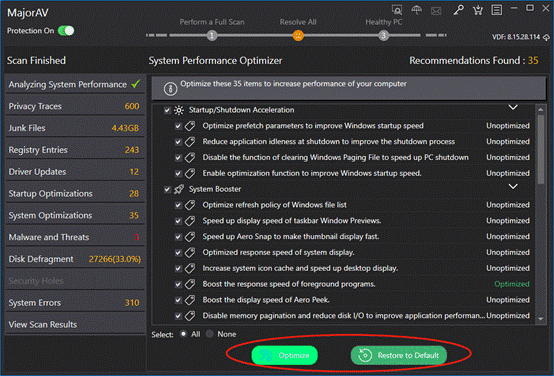The height and width of the screenshot is (376, 554).
Task: Collapse the System Booster chevron
Action: point(513,187)
